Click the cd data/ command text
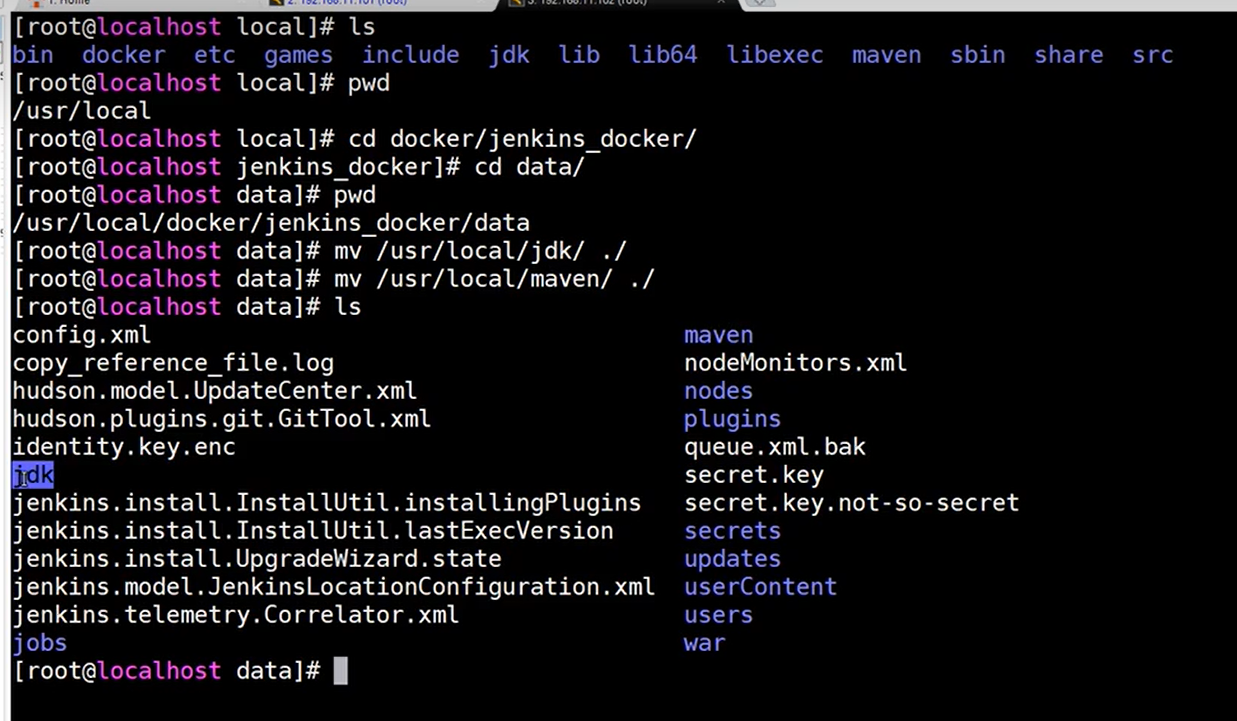 pos(530,167)
